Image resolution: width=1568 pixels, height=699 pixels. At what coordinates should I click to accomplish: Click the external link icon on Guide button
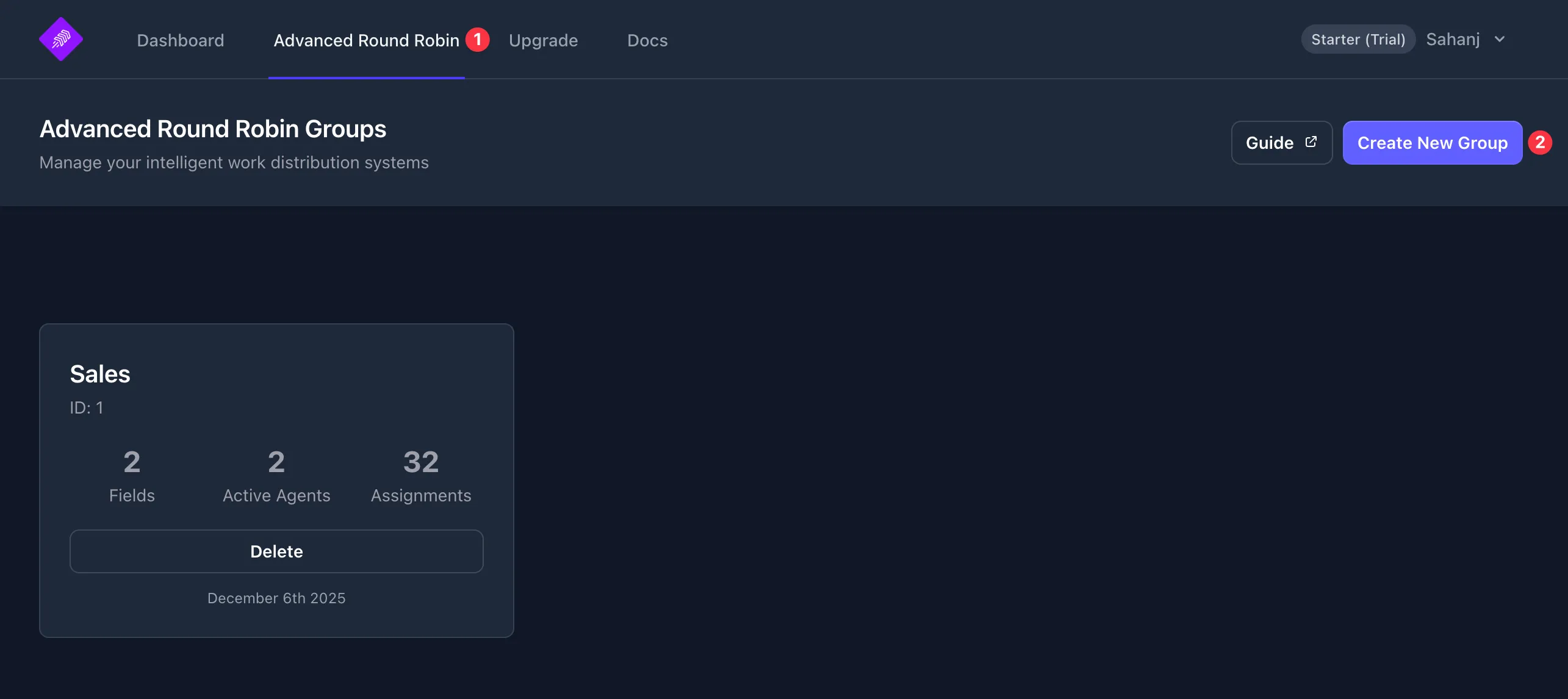[1311, 141]
